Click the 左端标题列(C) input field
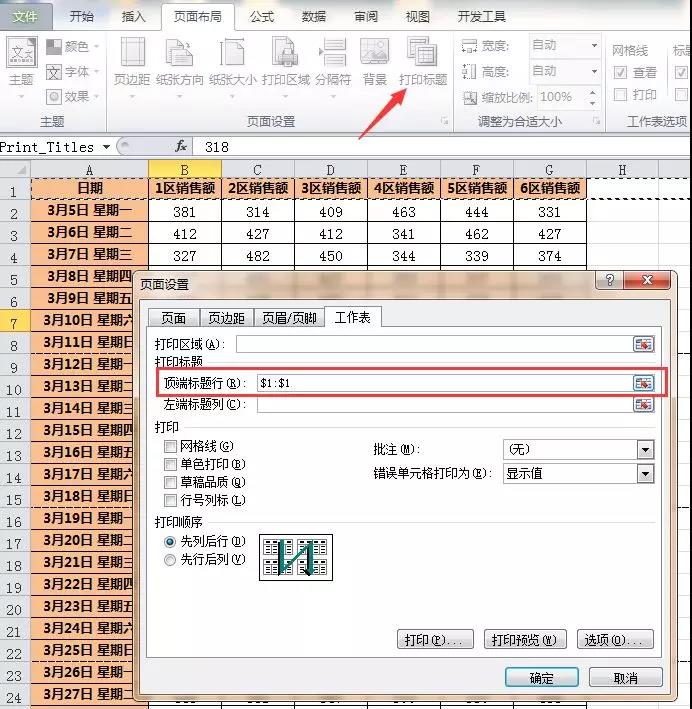 (445, 404)
